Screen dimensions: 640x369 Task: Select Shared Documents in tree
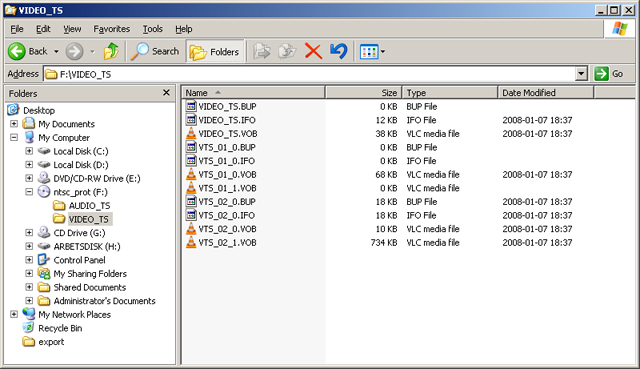point(90,287)
